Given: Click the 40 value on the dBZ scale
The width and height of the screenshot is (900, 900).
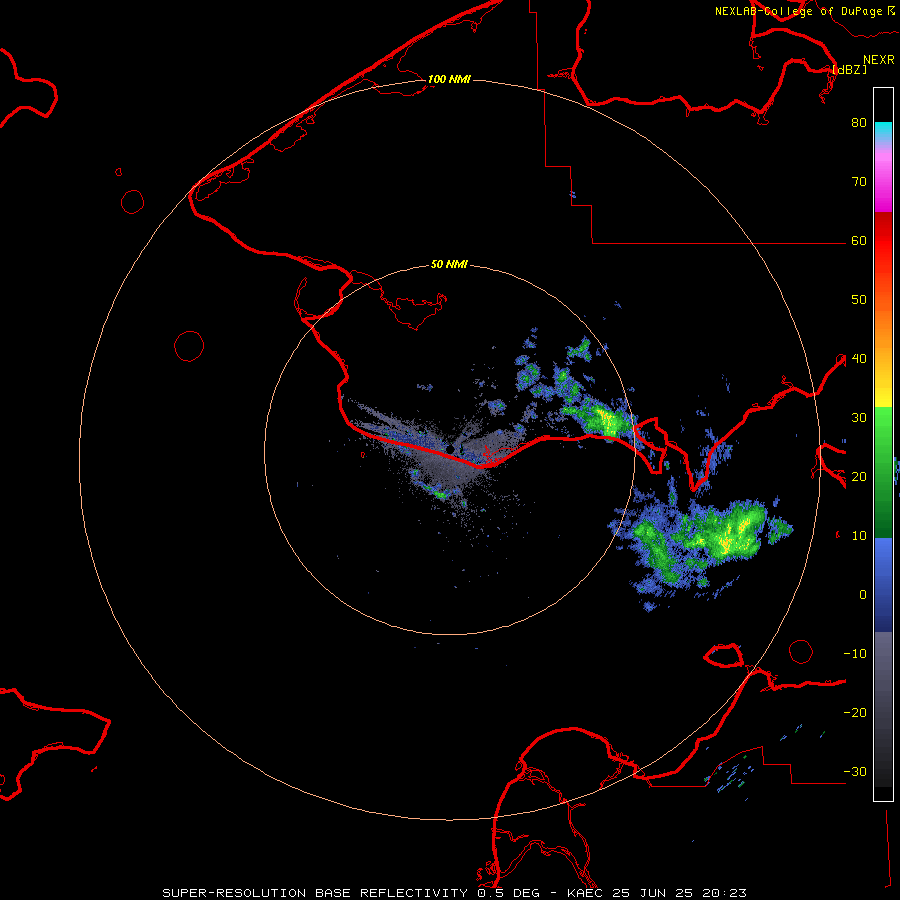Looking at the screenshot, I should point(859,359).
